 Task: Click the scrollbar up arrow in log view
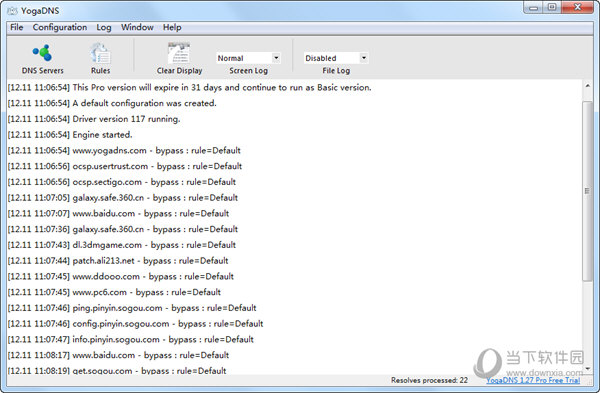[x=587, y=86]
